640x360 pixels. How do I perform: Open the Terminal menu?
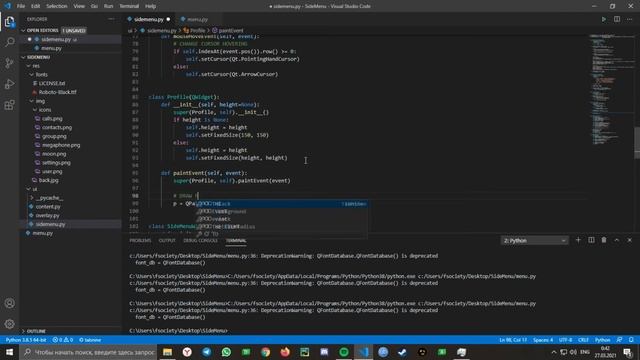point(129,6)
